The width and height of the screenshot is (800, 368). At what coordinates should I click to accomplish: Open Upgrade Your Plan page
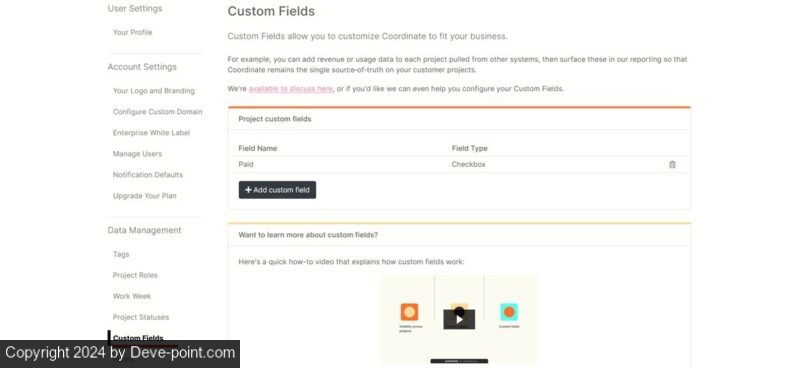tap(144, 195)
